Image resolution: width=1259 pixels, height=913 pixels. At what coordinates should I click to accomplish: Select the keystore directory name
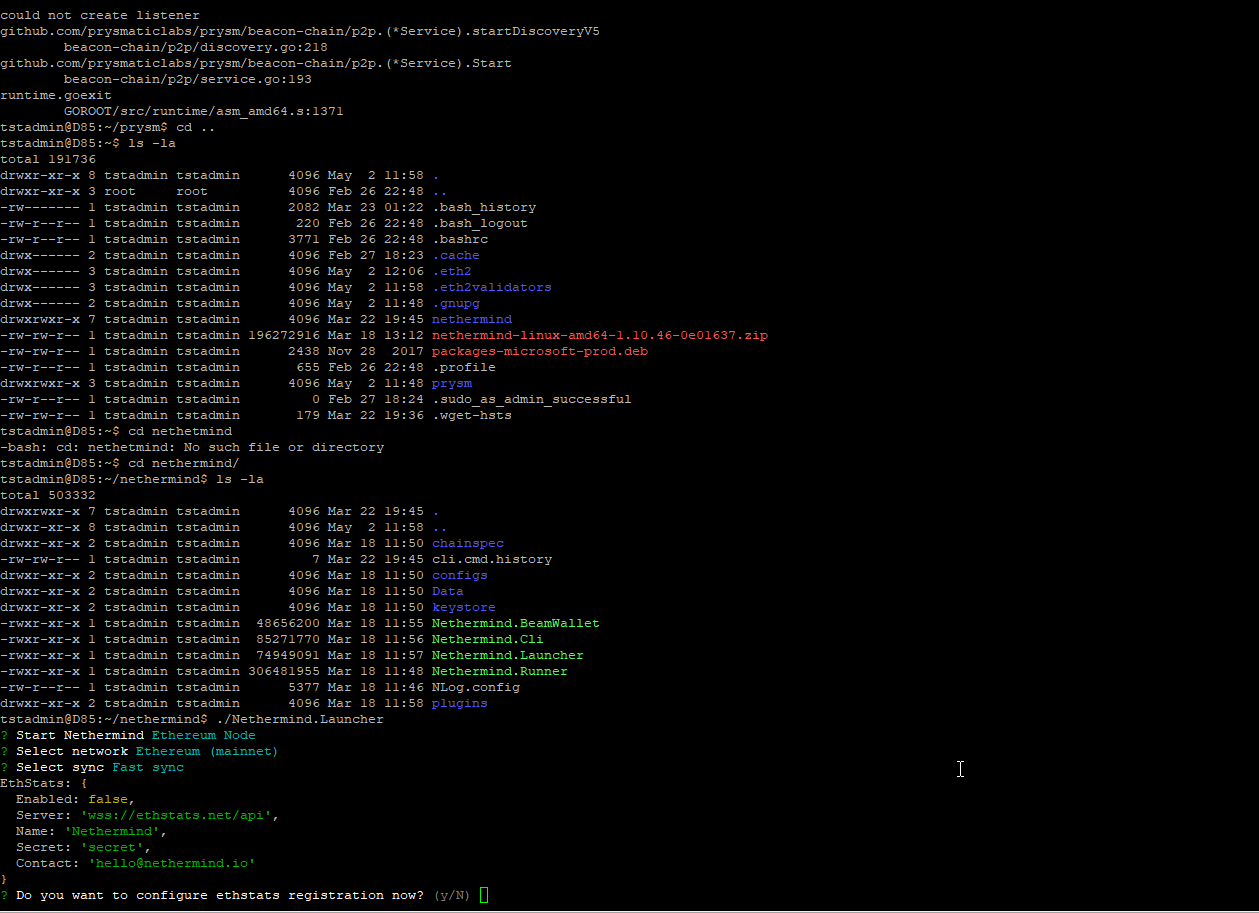(464, 607)
